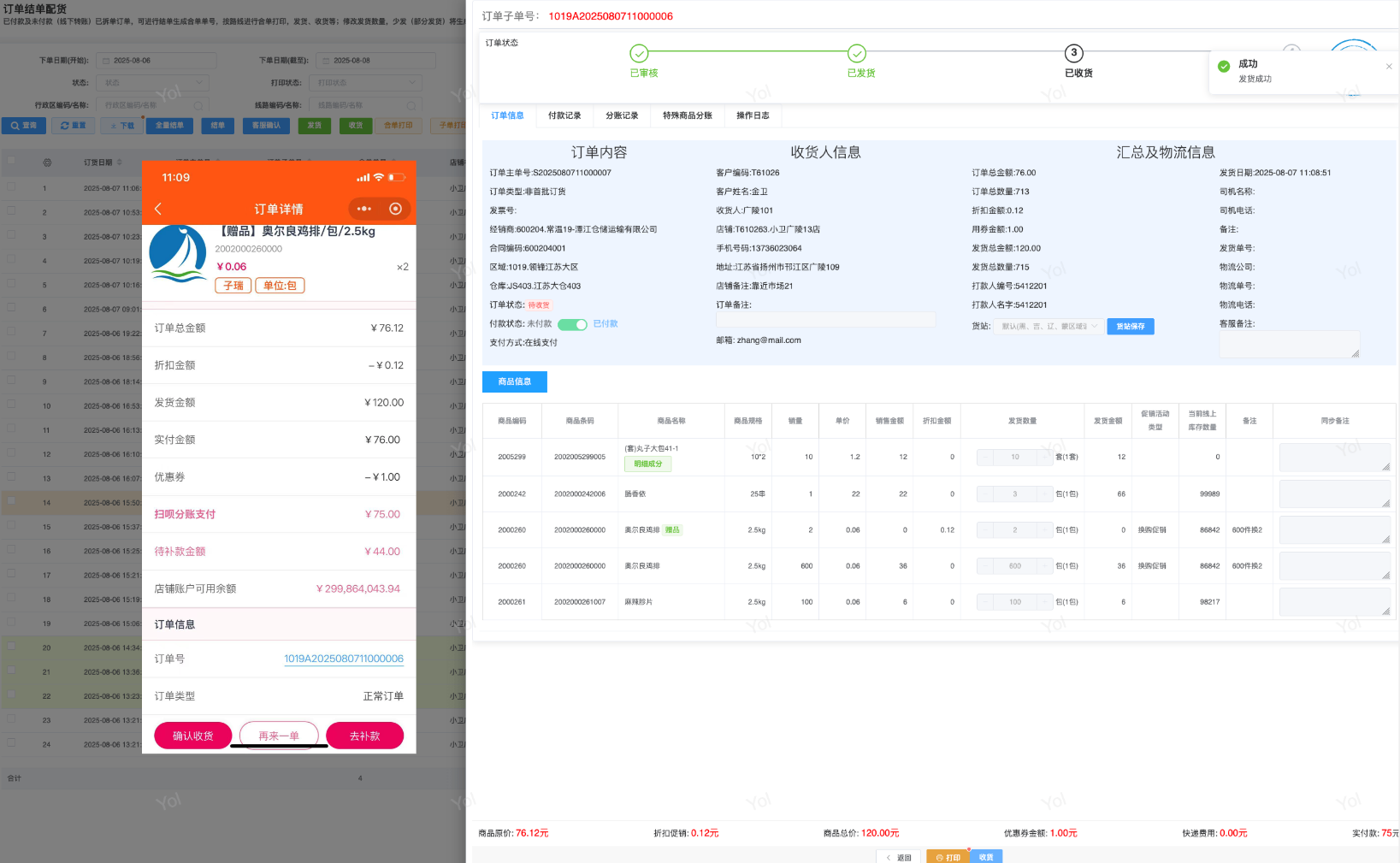Click the 已审核 step checkmark icon

pyautogui.click(x=640, y=53)
